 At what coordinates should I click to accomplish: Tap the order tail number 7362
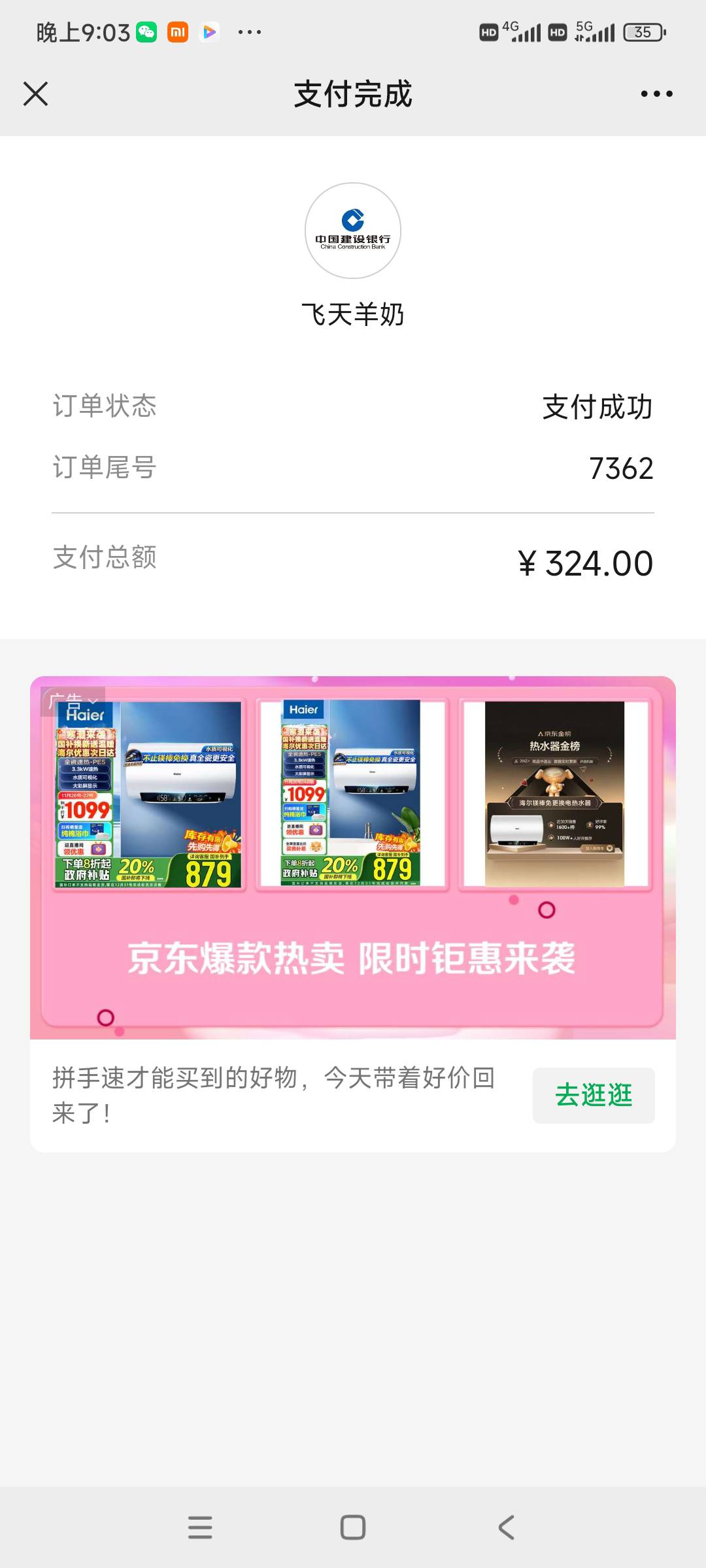tap(621, 468)
